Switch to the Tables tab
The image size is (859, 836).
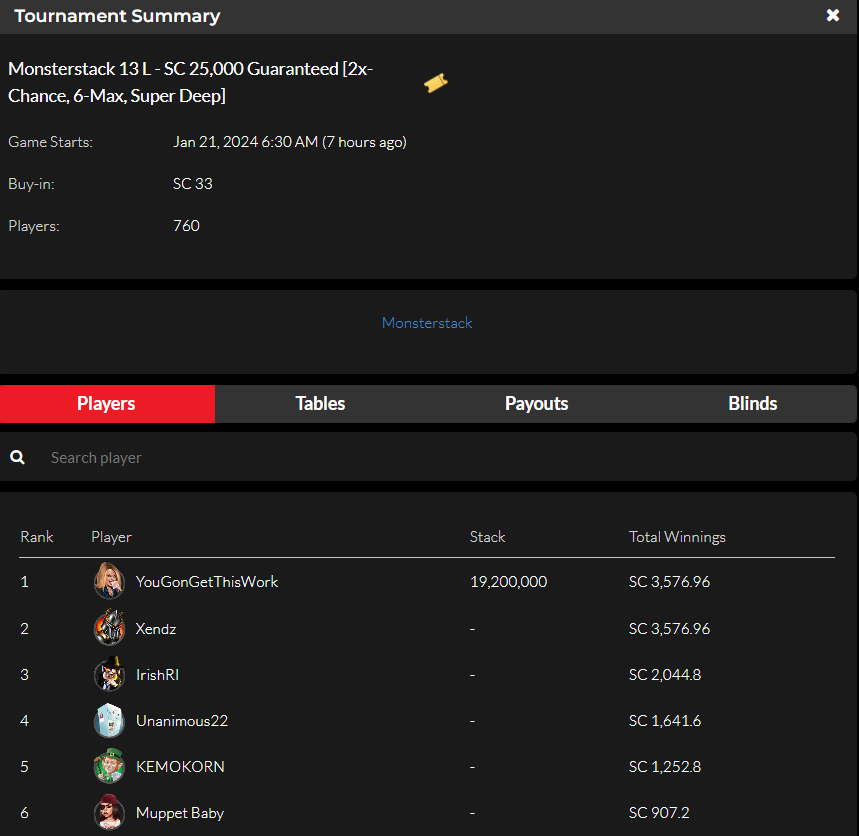(320, 404)
